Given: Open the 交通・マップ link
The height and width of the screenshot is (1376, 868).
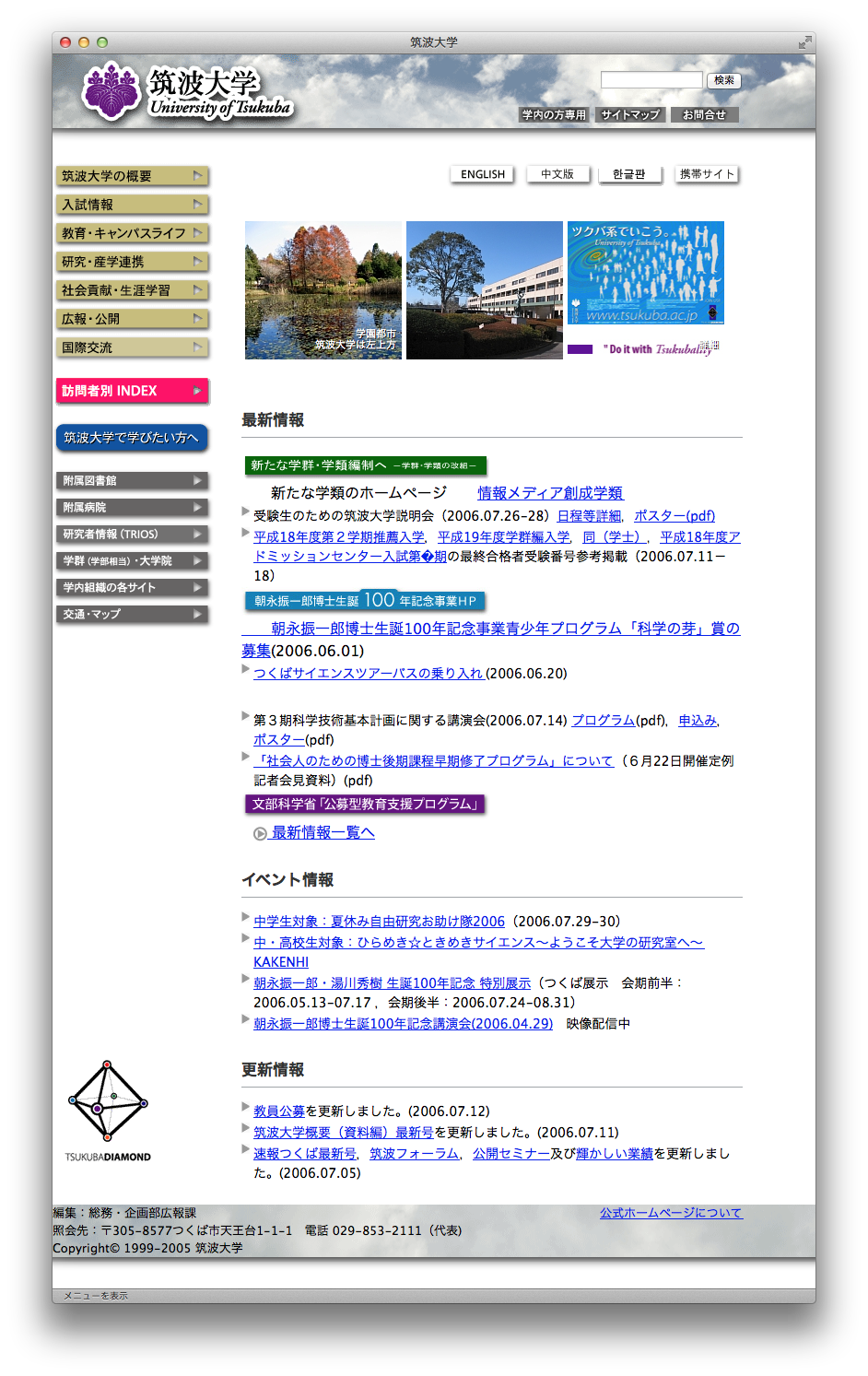Looking at the screenshot, I should (x=132, y=615).
